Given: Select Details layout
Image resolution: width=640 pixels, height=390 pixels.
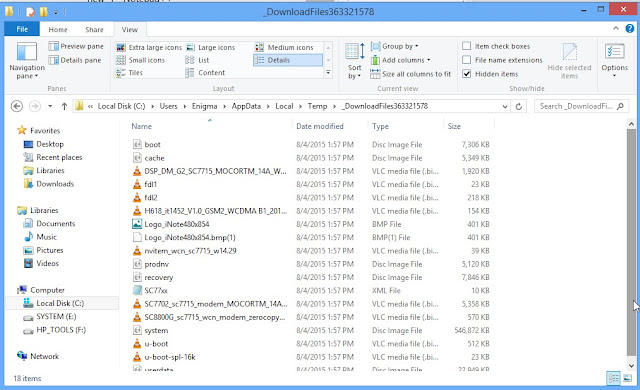Looking at the screenshot, I should pos(288,60).
